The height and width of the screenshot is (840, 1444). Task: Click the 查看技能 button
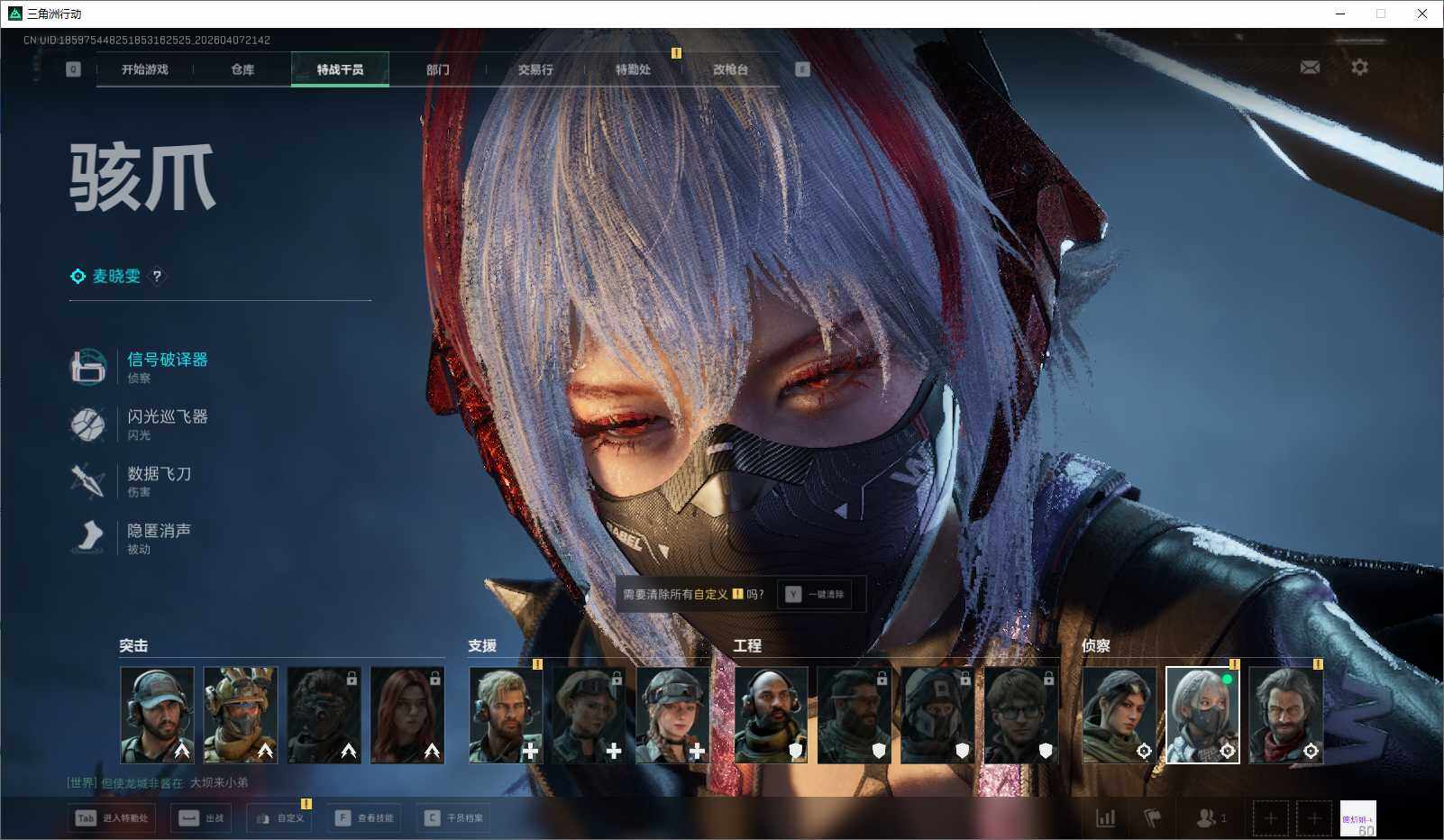click(364, 818)
